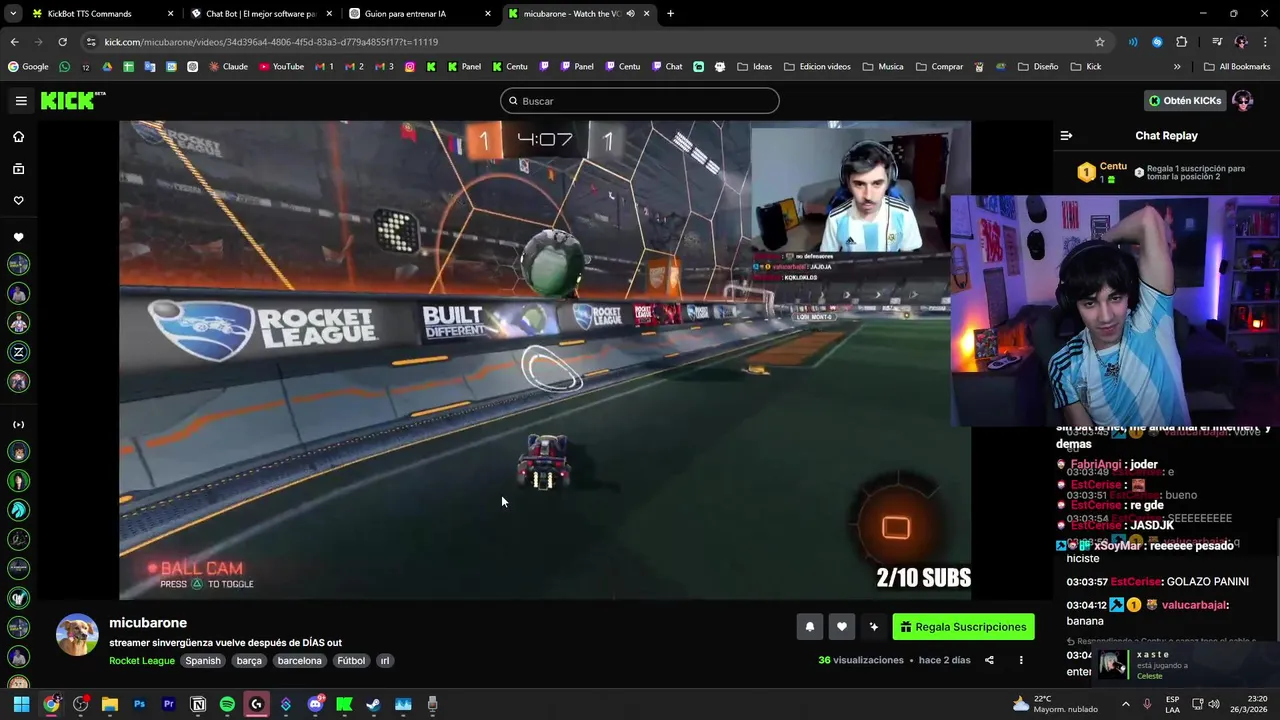Switch to KickBot TTS Commands tab
The height and width of the screenshot is (720, 1280).
click(x=100, y=14)
